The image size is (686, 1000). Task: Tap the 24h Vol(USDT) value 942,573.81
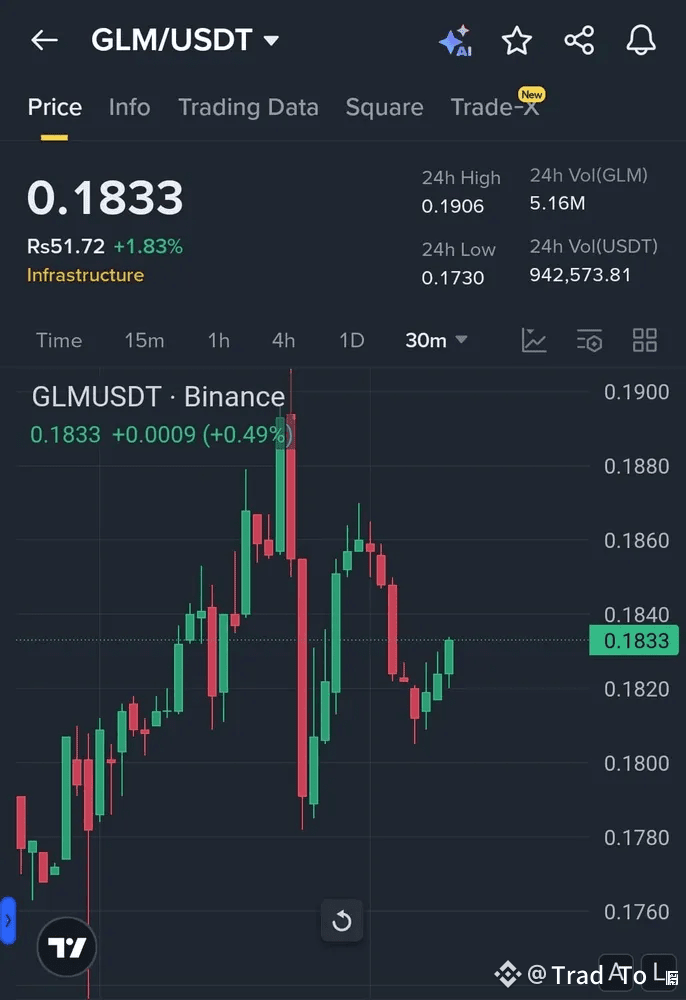pos(580,275)
